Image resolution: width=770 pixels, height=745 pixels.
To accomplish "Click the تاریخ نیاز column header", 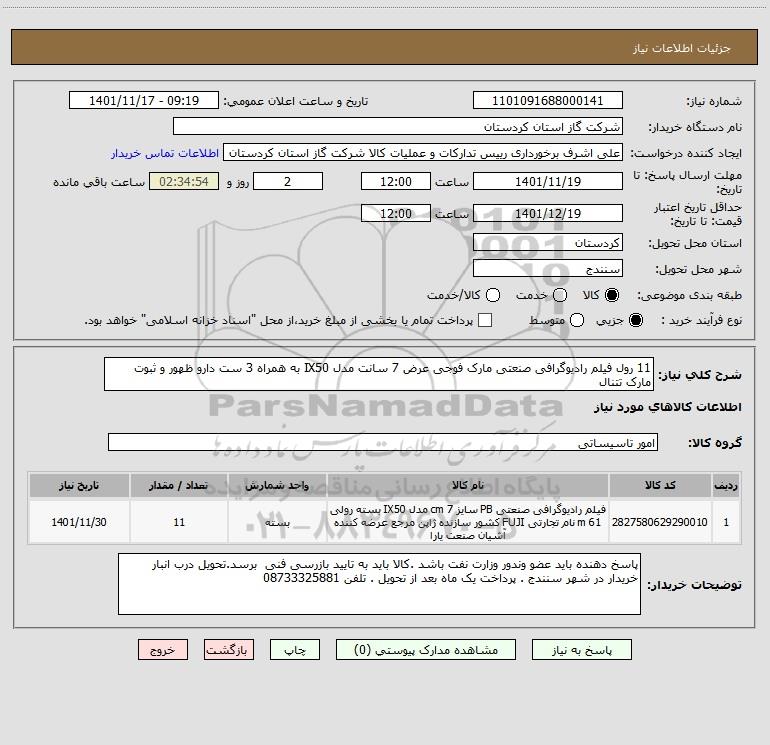I will [x=79, y=486].
